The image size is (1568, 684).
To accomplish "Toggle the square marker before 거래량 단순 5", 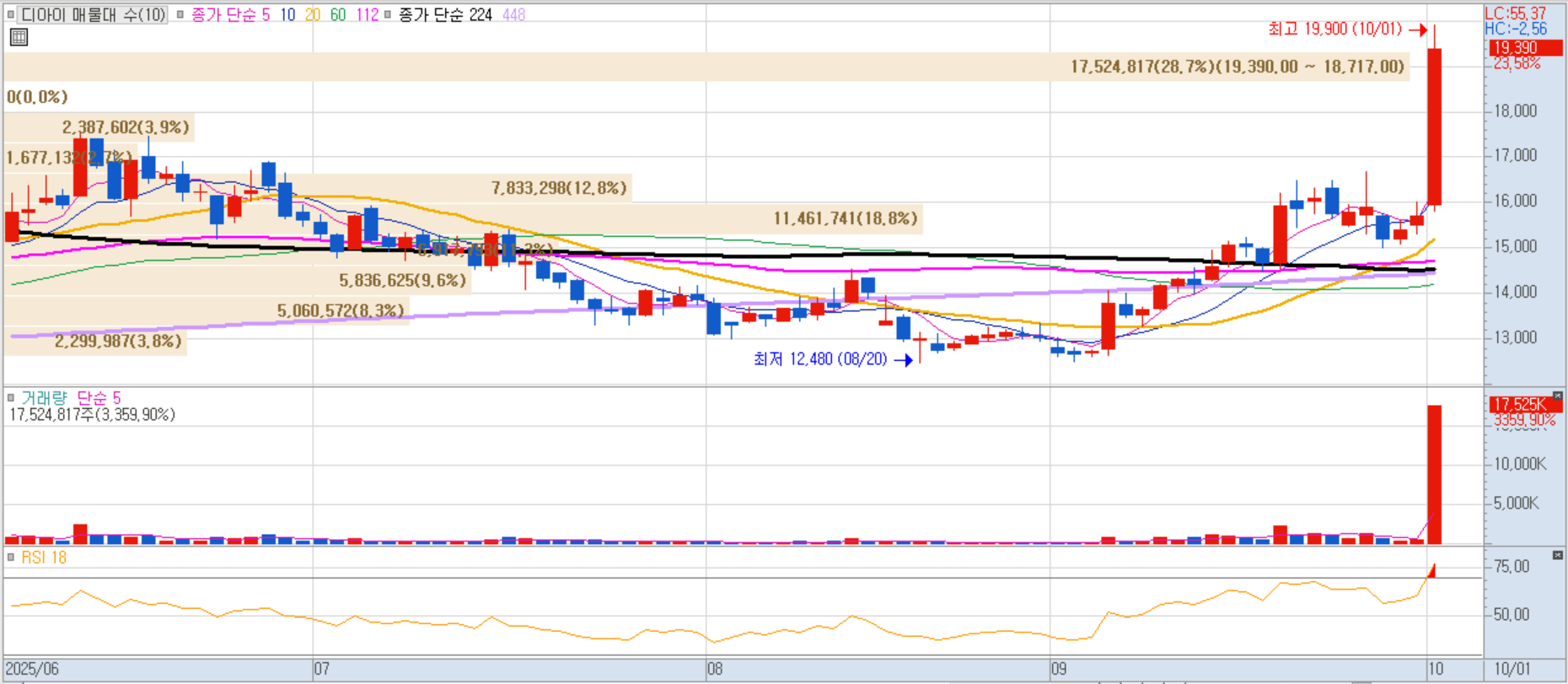I will [11, 397].
